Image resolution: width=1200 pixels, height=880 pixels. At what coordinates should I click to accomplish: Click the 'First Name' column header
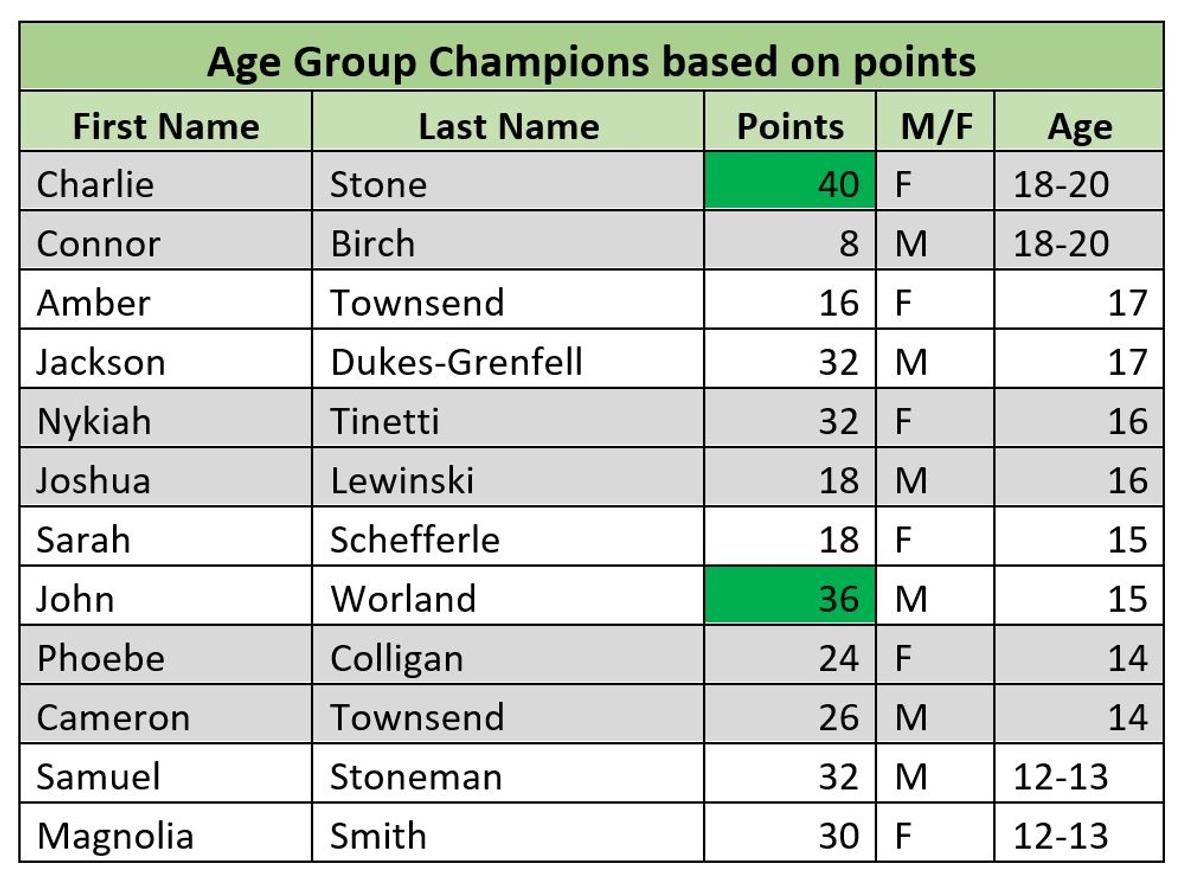[x=166, y=125]
